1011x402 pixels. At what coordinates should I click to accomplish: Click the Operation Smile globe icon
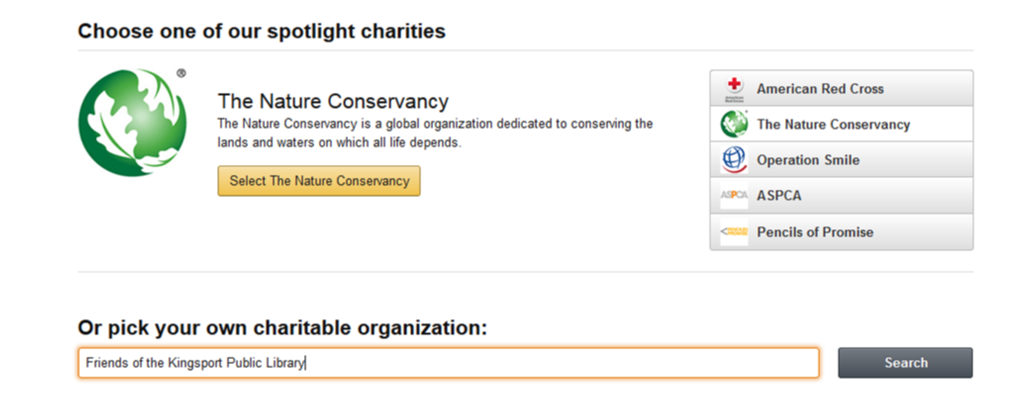(734, 160)
